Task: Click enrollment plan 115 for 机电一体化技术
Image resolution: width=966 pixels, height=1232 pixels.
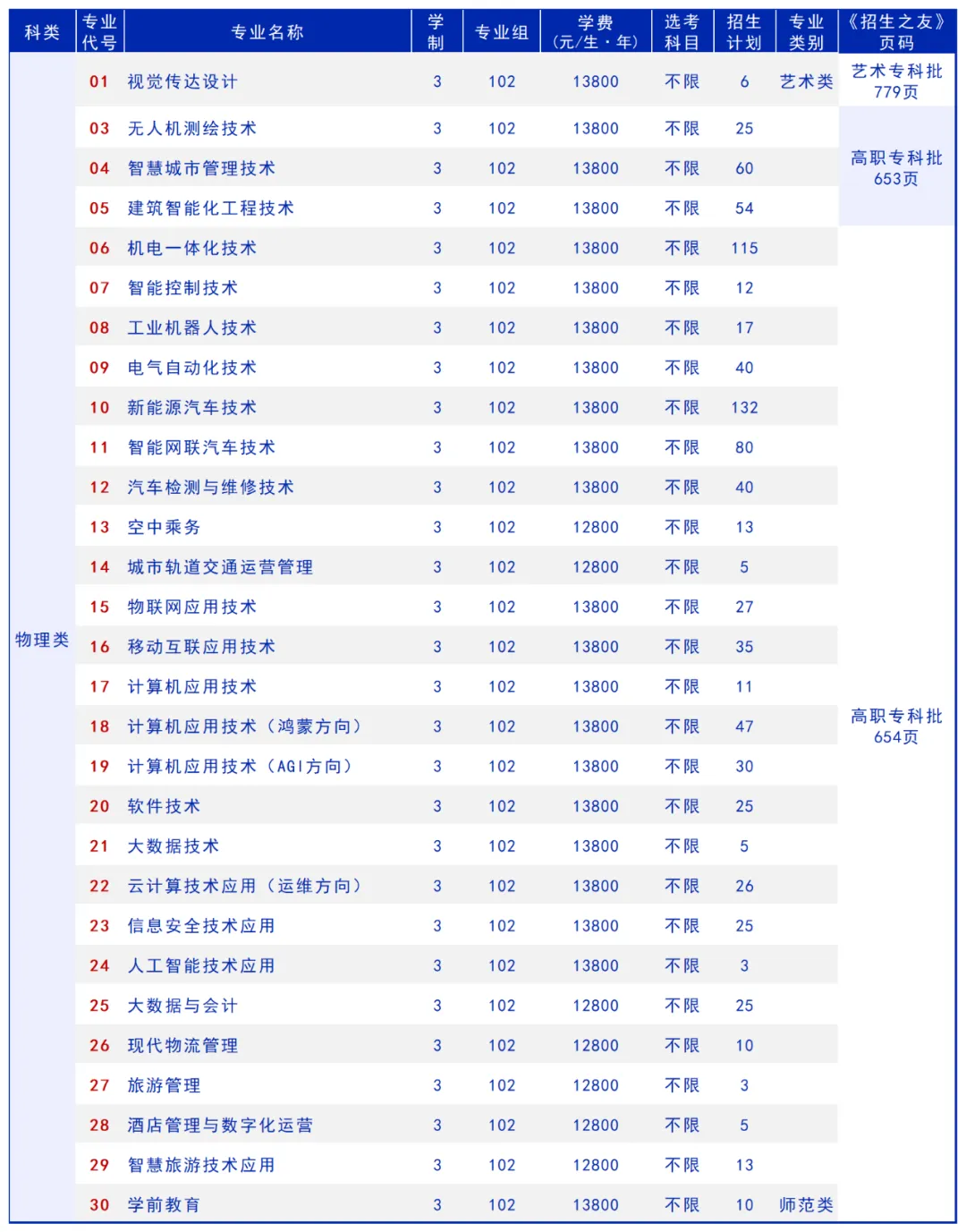Action: pos(744,248)
